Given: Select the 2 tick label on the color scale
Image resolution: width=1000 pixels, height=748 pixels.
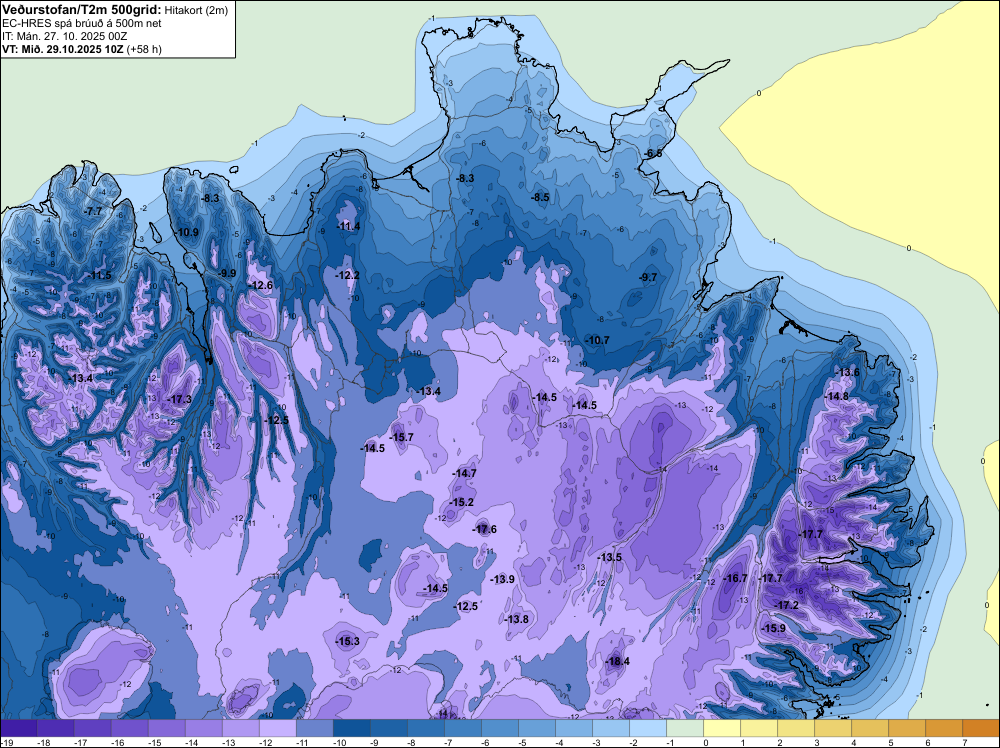Looking at the screenshot, I should (x=779, y=742).
